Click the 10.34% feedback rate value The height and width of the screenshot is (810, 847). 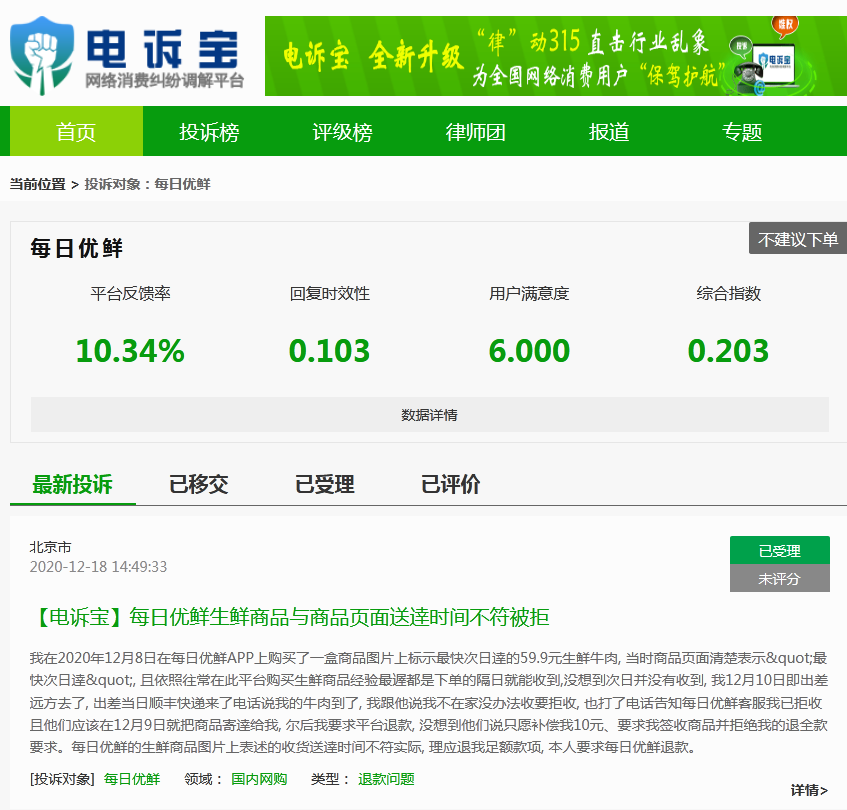[x=130, y=350]
